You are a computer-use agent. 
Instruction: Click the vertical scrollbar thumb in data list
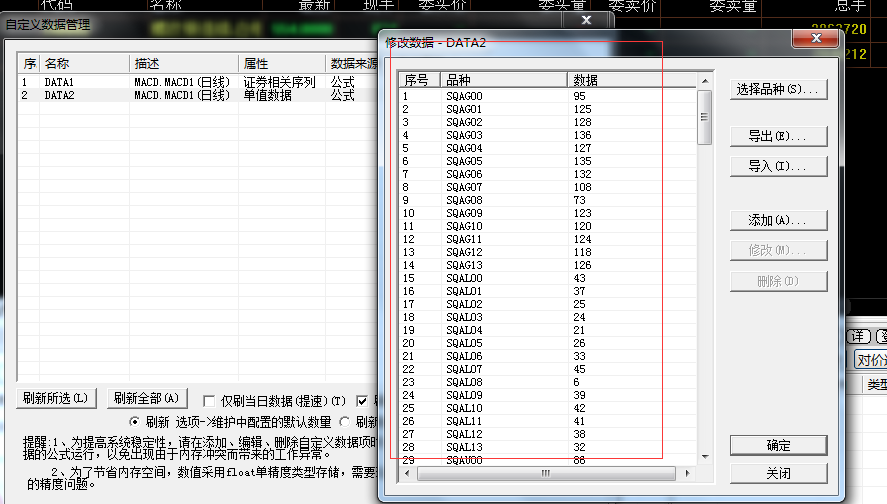(705, 117)
